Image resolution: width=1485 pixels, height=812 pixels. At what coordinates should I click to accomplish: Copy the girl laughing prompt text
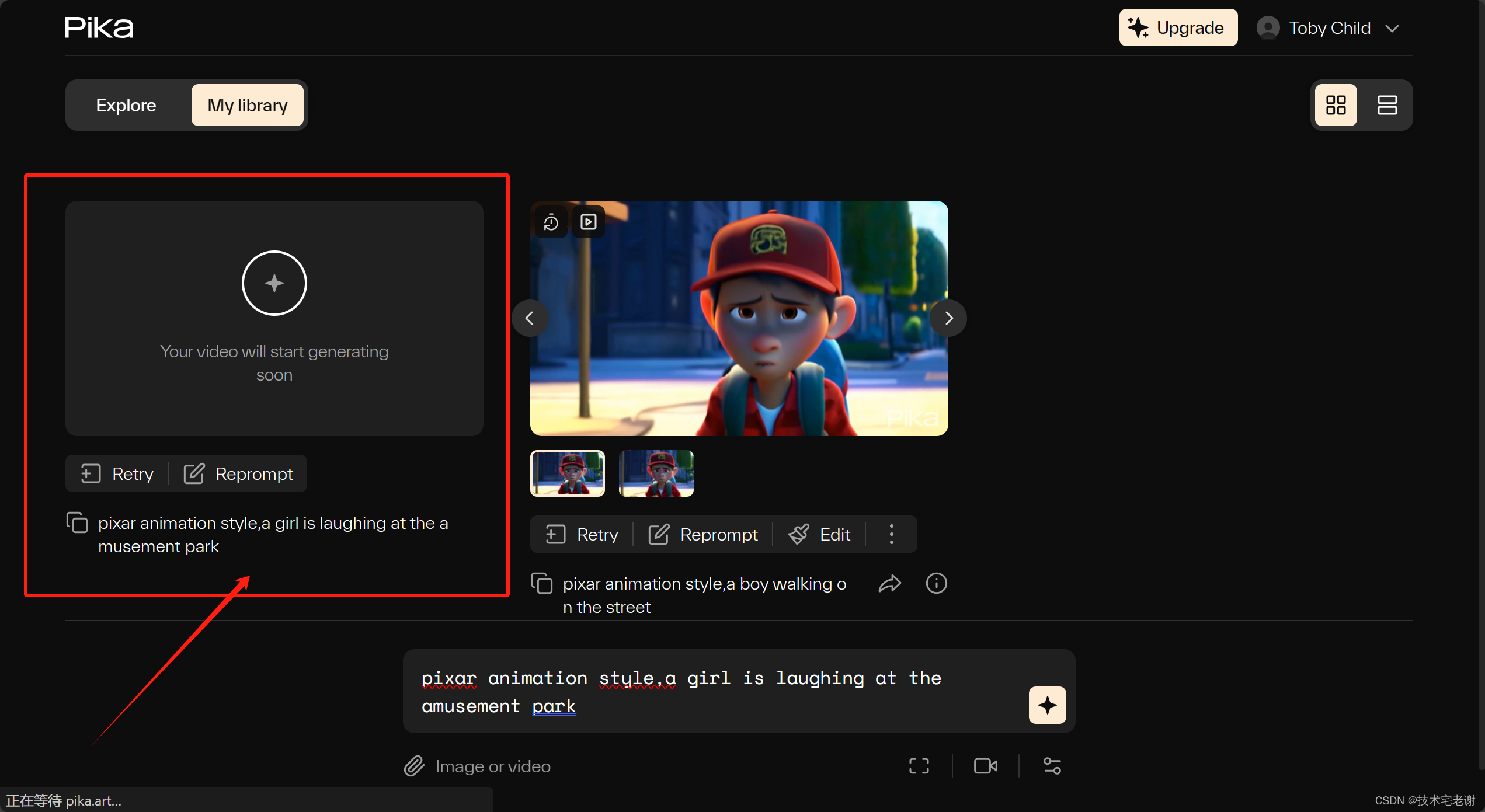click(77, 523)
